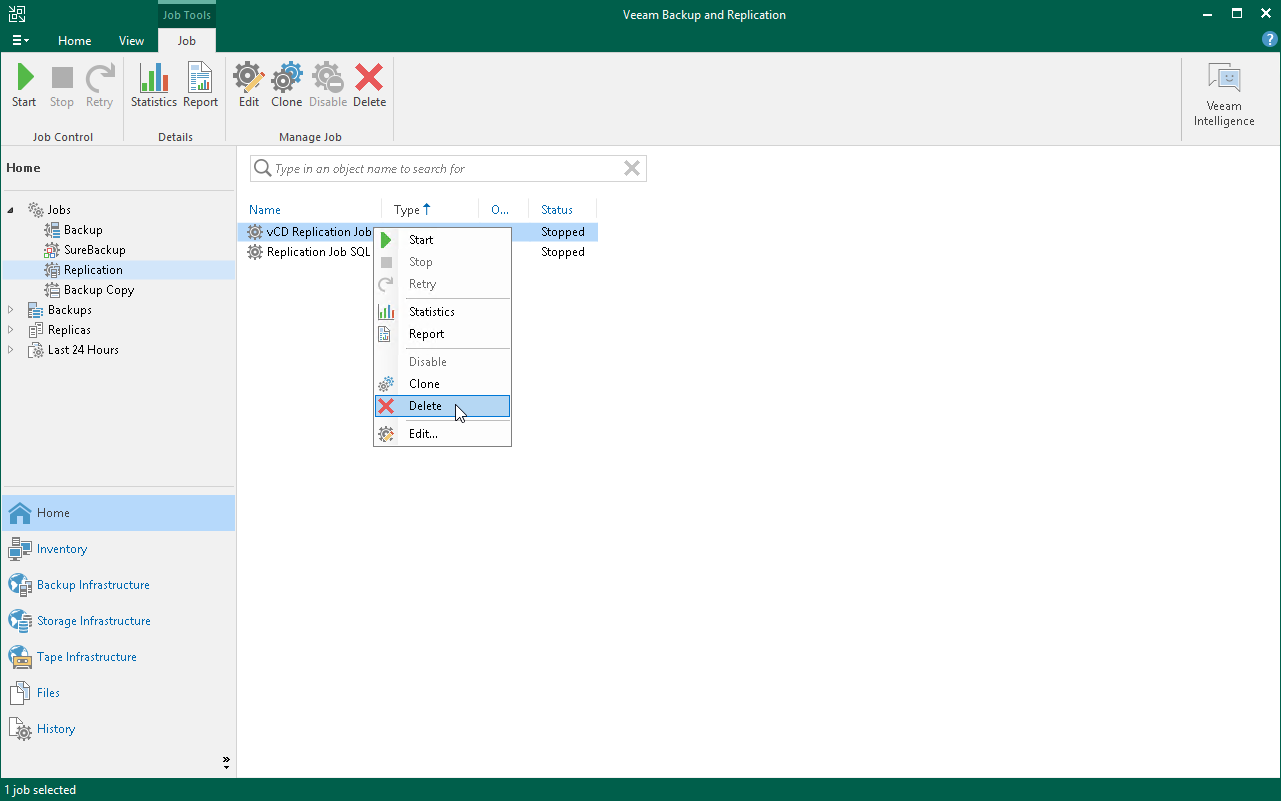Choose Delete from the context menu

(x=424, y=406)
